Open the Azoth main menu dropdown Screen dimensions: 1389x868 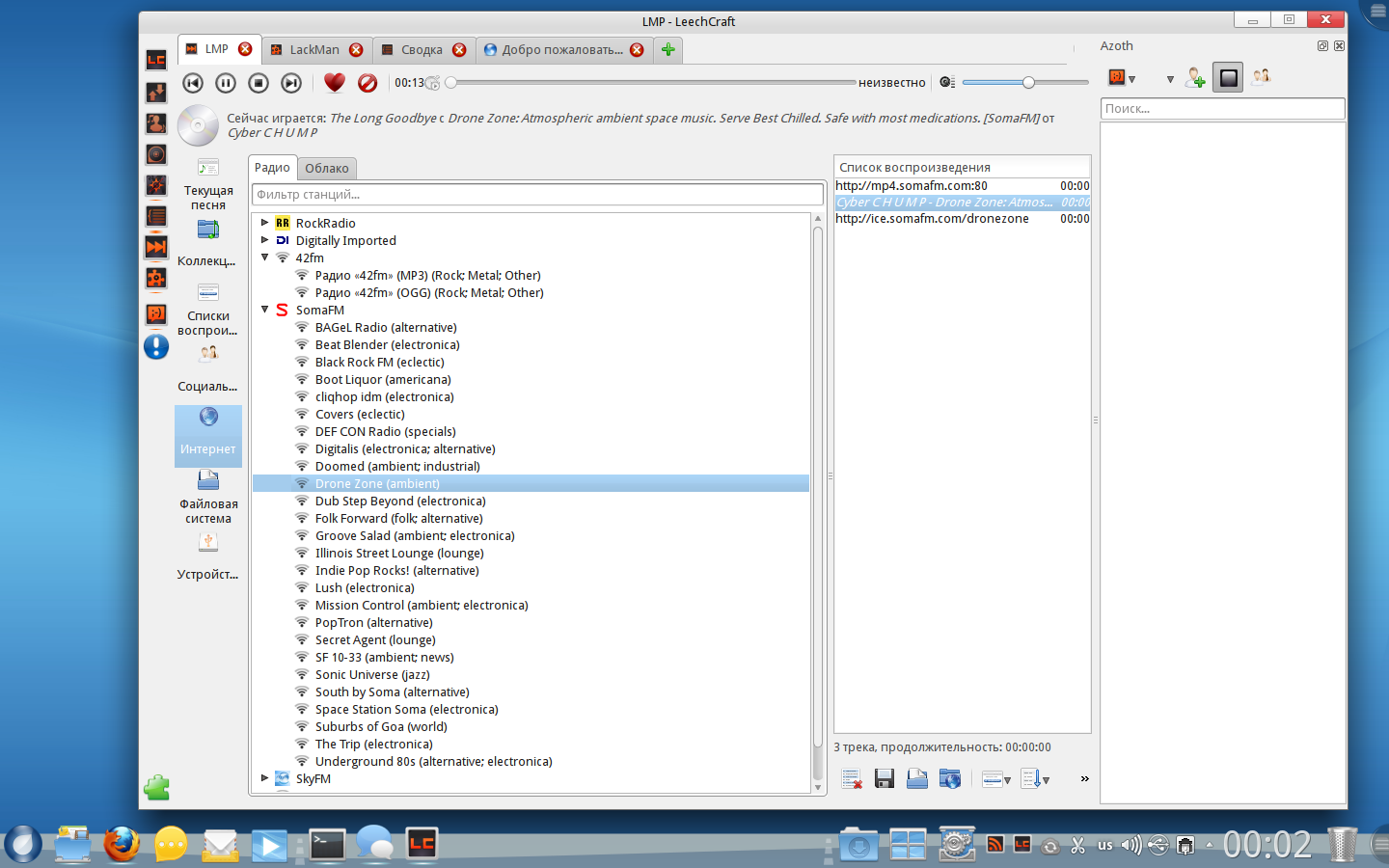tap(1122, 78)
